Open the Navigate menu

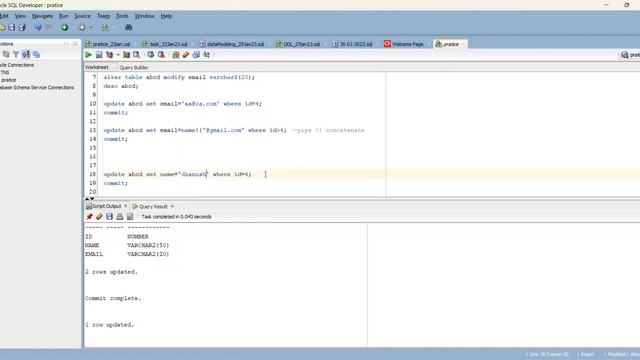click(42, 16)
